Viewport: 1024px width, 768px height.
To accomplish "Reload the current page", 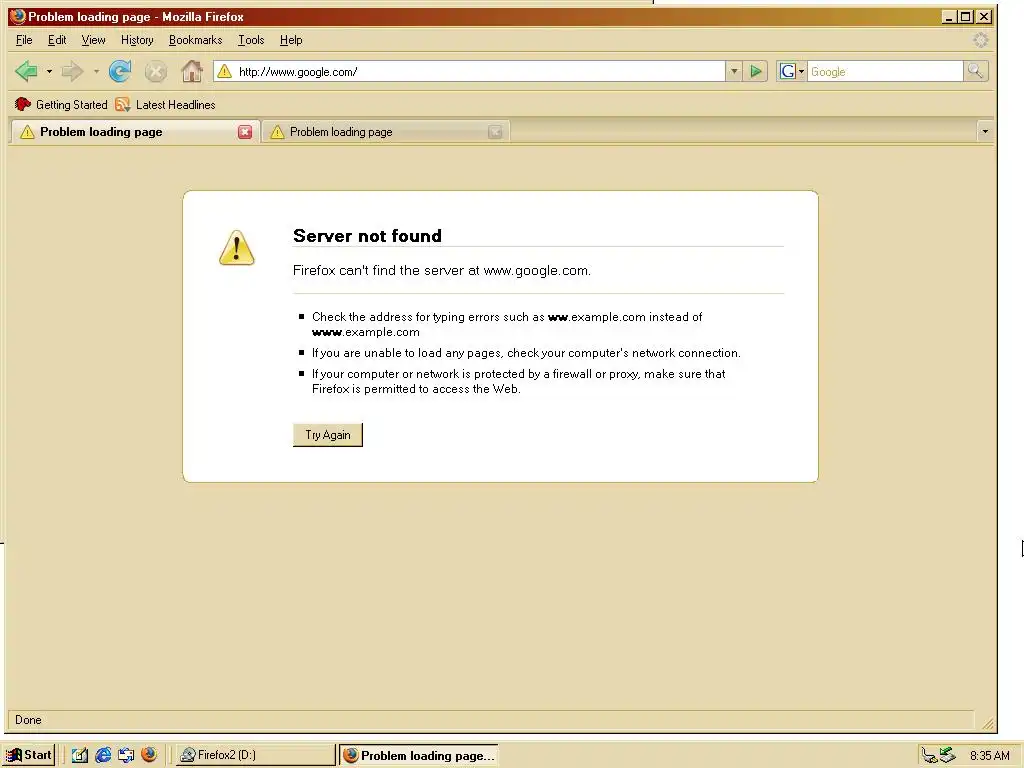I will coord(120,71).
